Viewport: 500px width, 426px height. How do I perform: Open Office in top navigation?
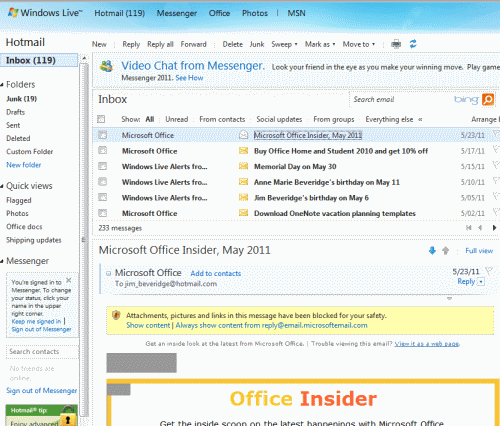tap(219, 13)
